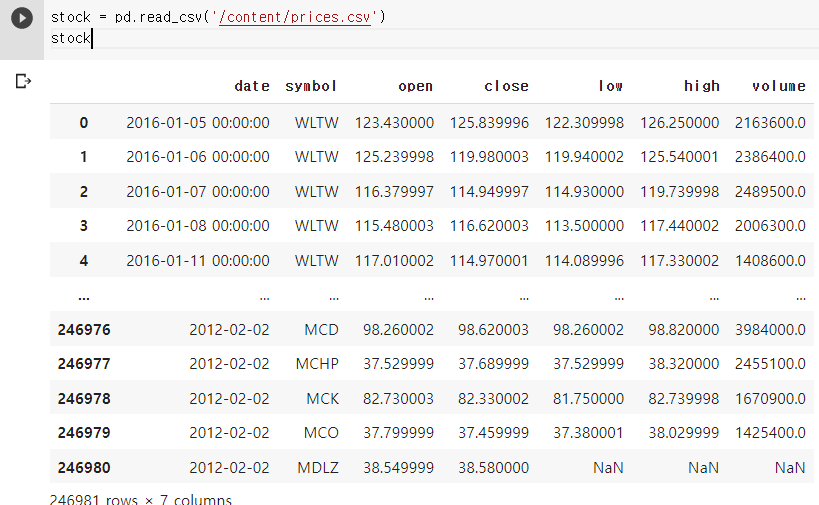
Task: Click the 'date' column header
Action: [252, 86]
